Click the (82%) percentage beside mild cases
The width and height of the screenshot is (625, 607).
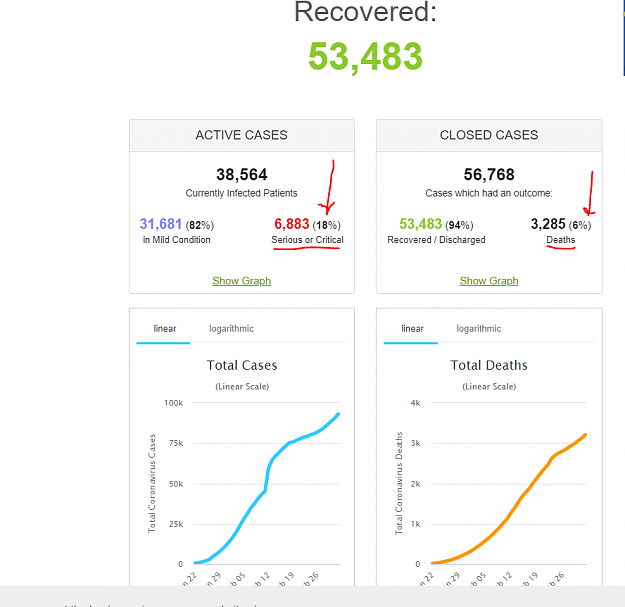coord(200,226)
